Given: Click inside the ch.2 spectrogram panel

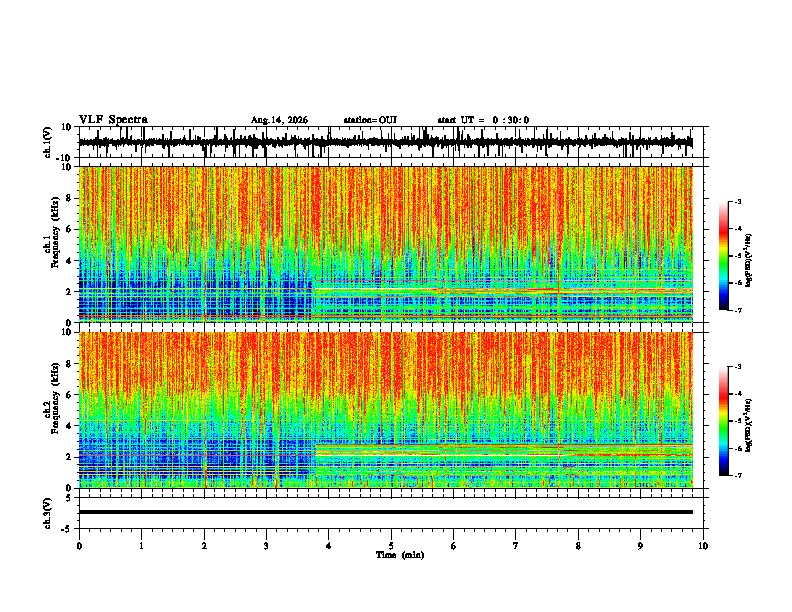Looking at the screenshot, I should point(386,410).
